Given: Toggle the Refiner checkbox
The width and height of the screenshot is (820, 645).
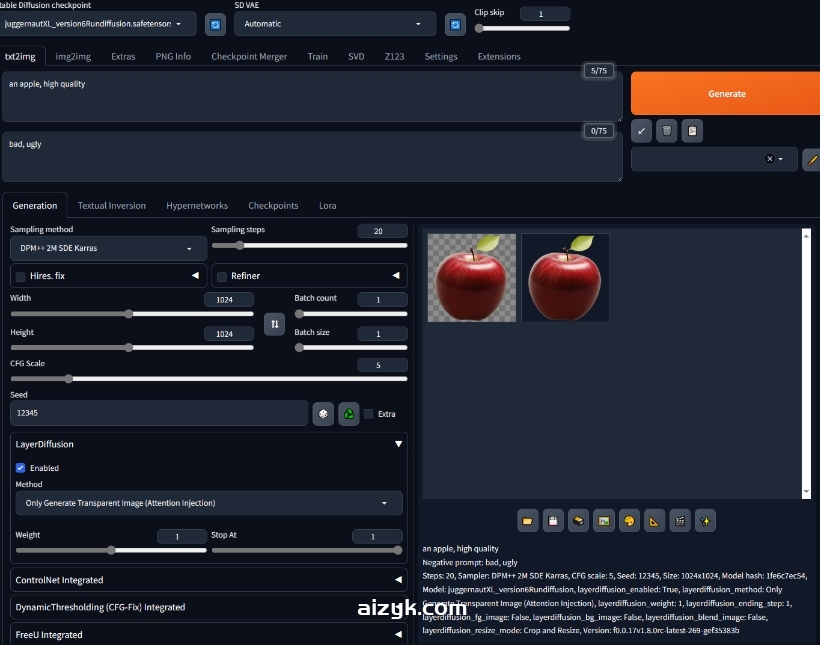Looking at the screenshot, I should point(222,276).
